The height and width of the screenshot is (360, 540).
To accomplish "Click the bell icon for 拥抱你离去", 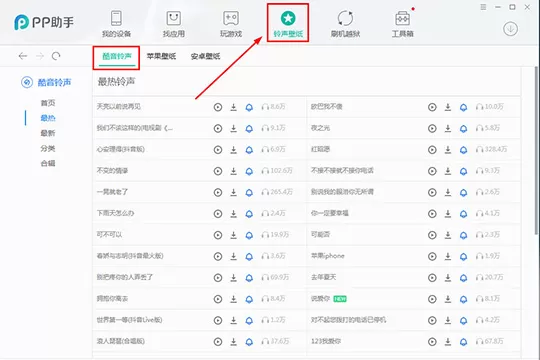I will [249, 299].
